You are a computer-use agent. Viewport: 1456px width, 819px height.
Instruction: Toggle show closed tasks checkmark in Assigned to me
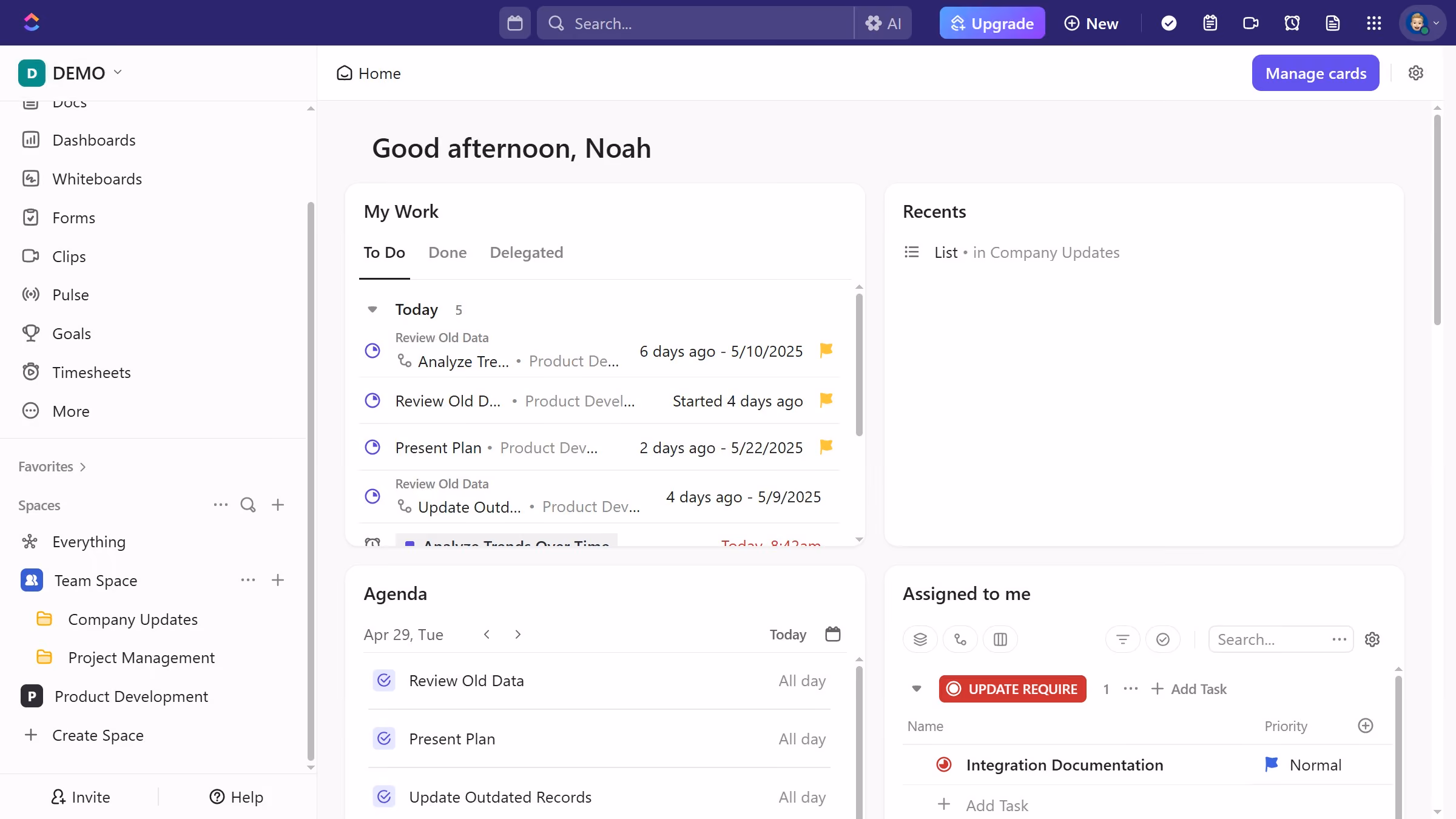pos(1163,639)
